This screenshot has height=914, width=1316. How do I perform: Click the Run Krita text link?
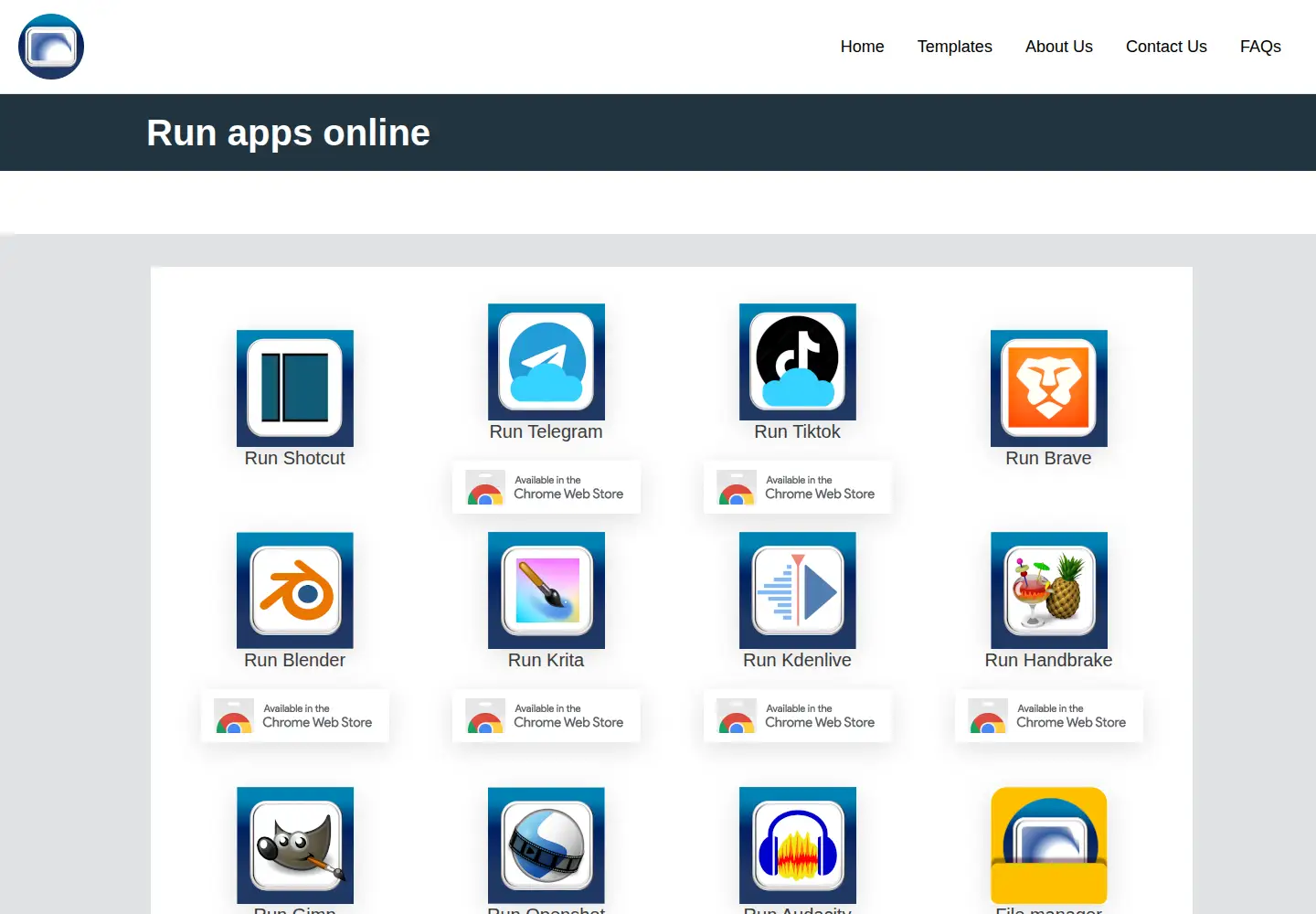(x=547, y=660)
